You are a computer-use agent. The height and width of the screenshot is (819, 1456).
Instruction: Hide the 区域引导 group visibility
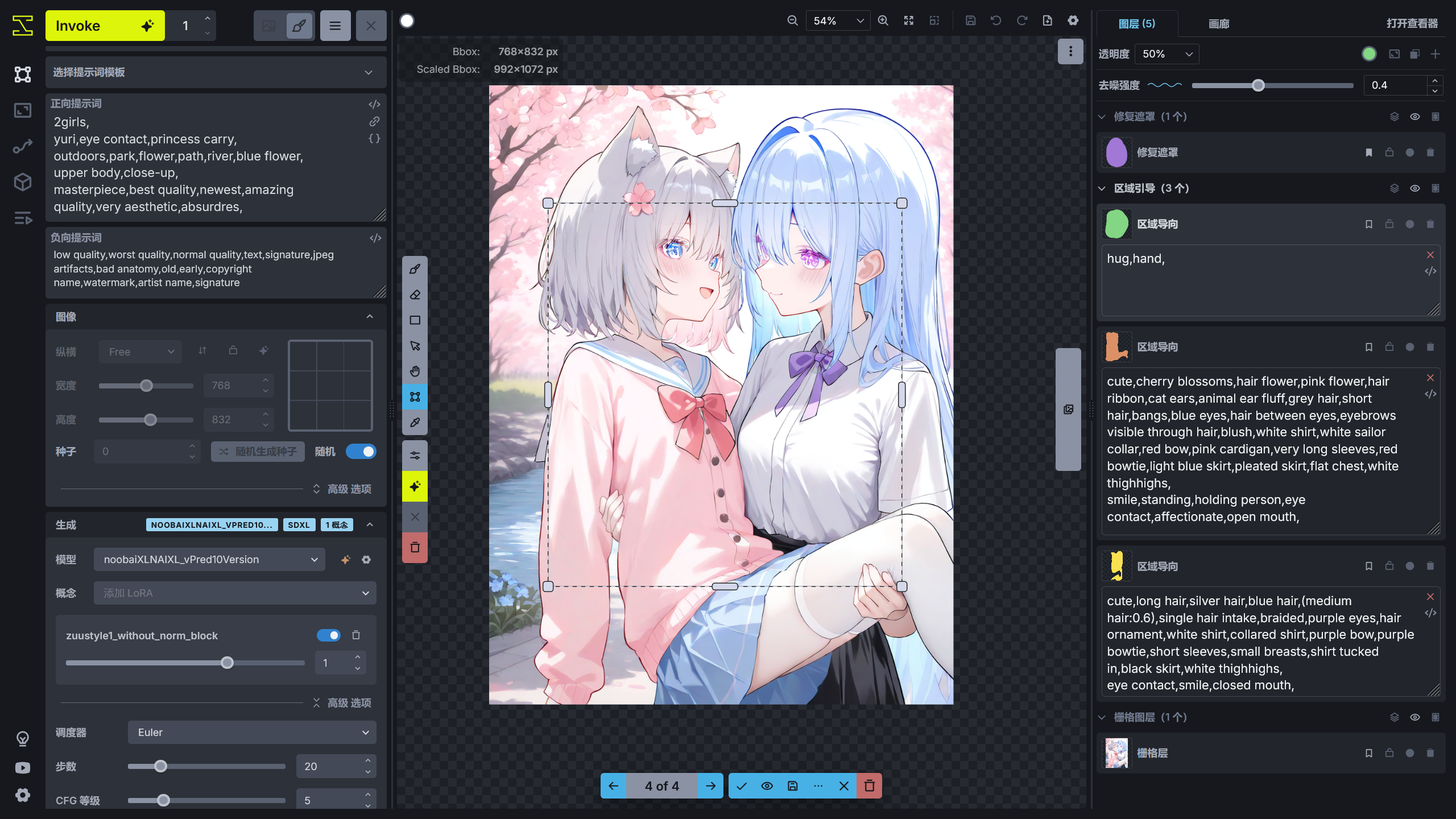[x=1414, y=188]
